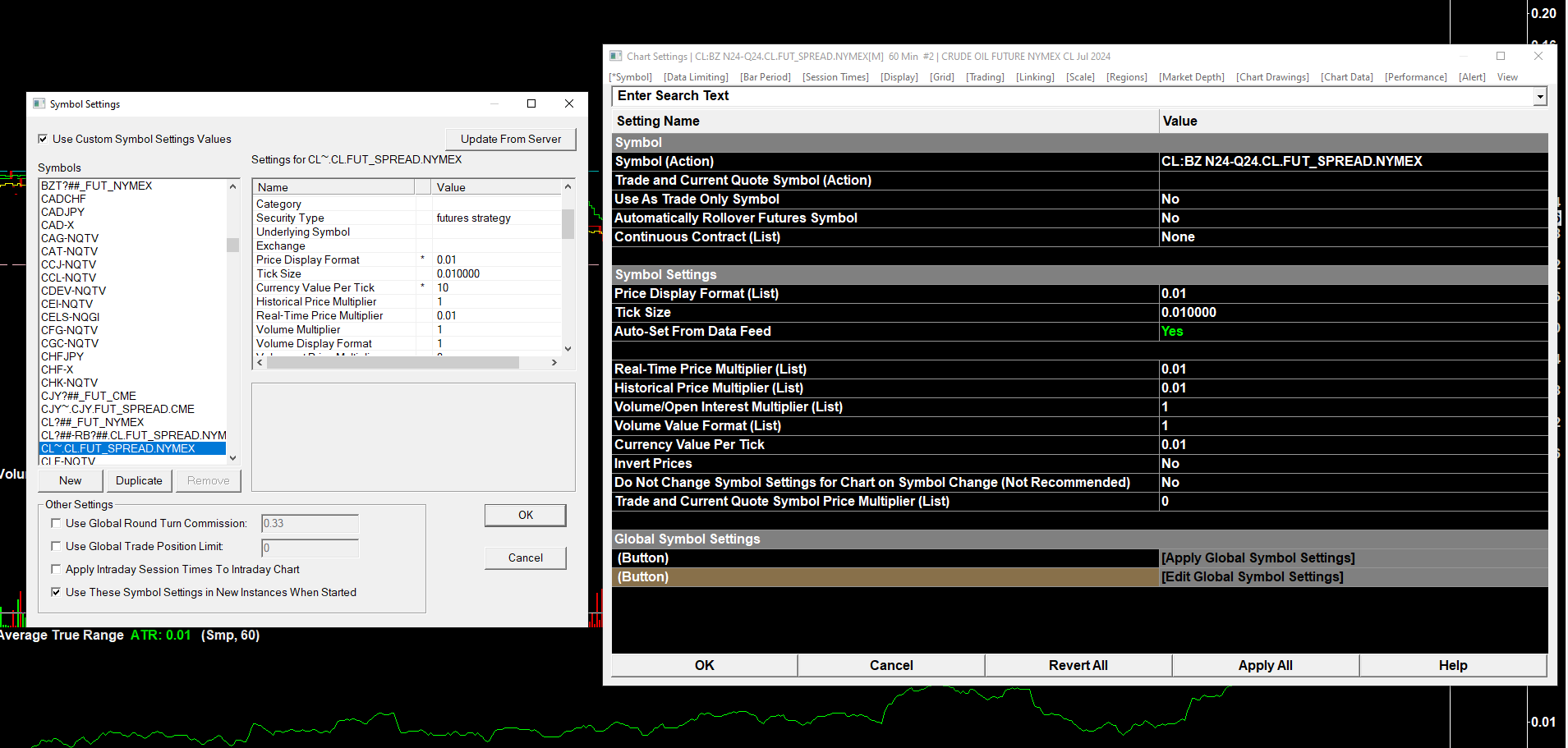Open the [Chart Data] tab
Viewport: 1568px width, 748px height.
click(x=1347, y=77)
